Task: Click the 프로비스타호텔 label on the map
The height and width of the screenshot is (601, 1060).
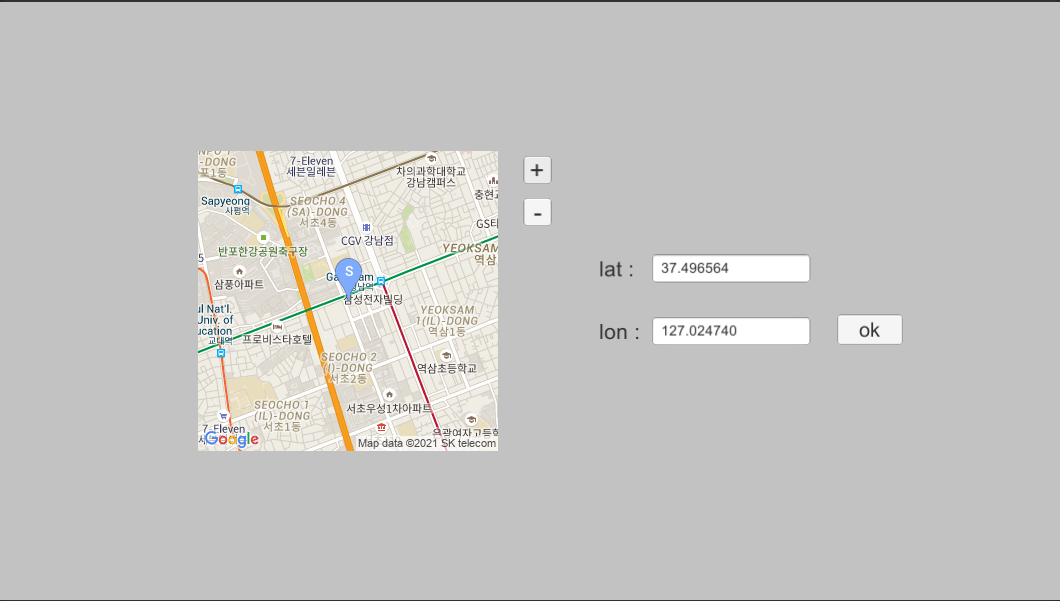Action: click(277, 339)
